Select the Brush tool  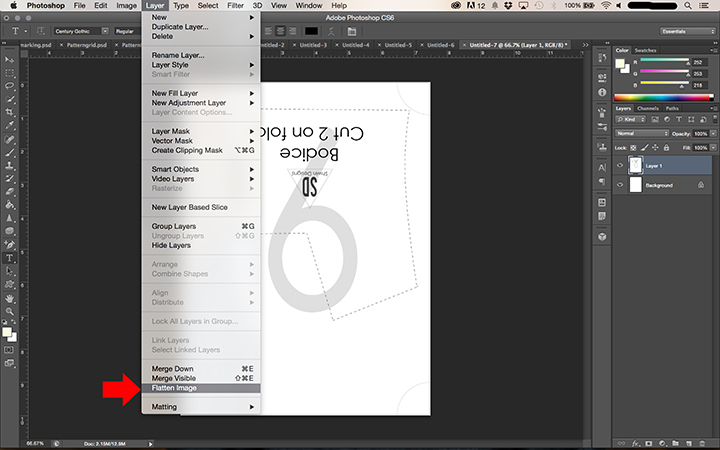click(9, 152)
